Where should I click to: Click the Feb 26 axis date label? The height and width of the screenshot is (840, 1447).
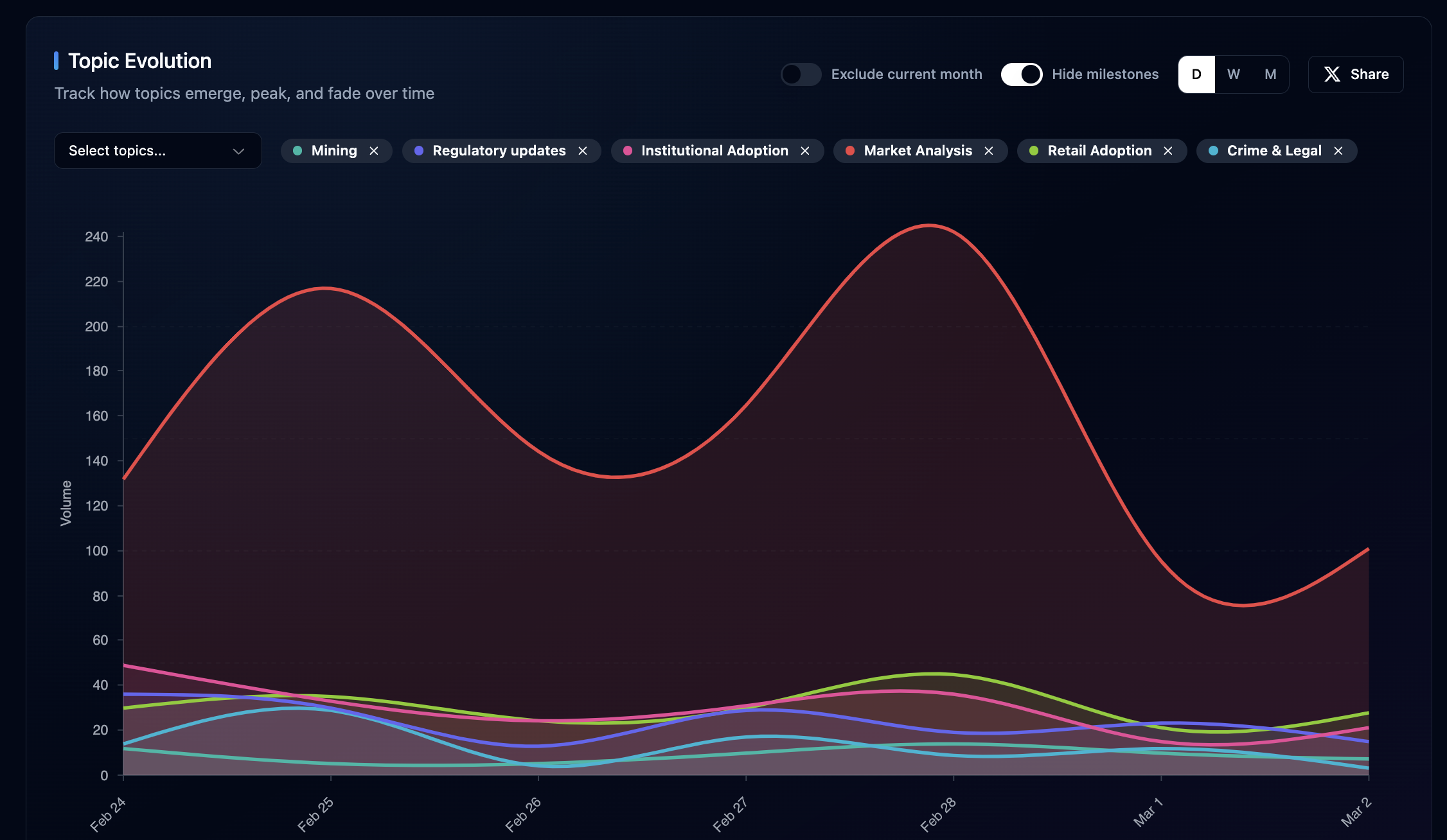(523, 814)
